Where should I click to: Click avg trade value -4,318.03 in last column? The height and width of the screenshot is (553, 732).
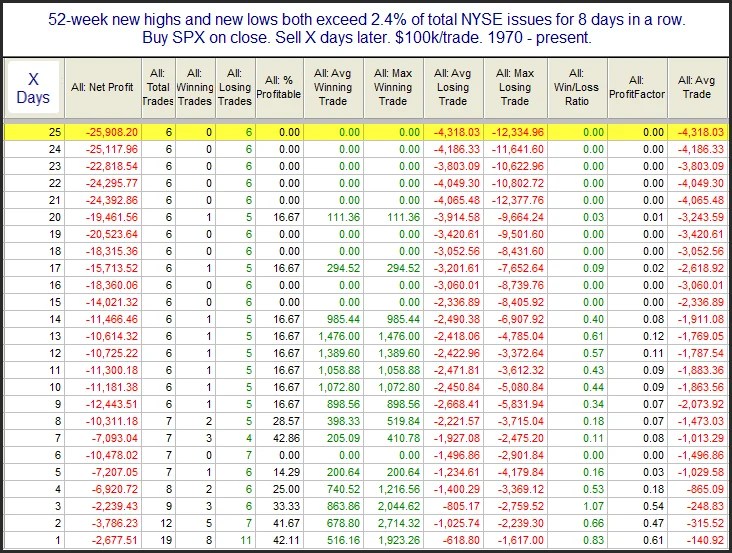[701, 132]
